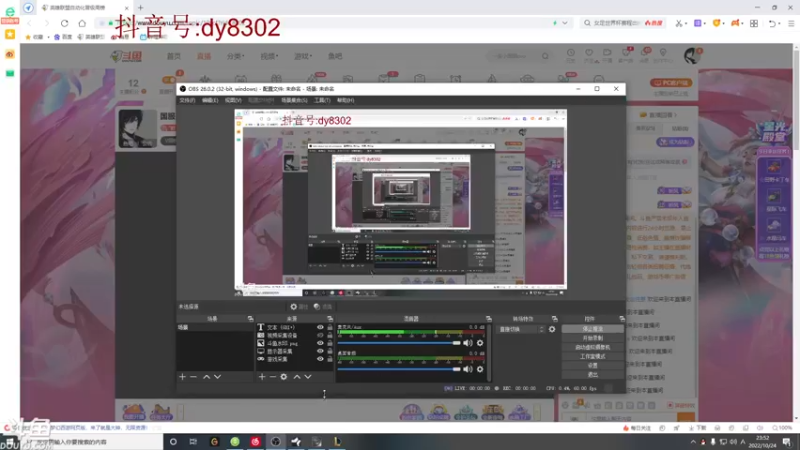Move the scene up in scenes panel
The image size is (800, 450).
tap(206, 377)
